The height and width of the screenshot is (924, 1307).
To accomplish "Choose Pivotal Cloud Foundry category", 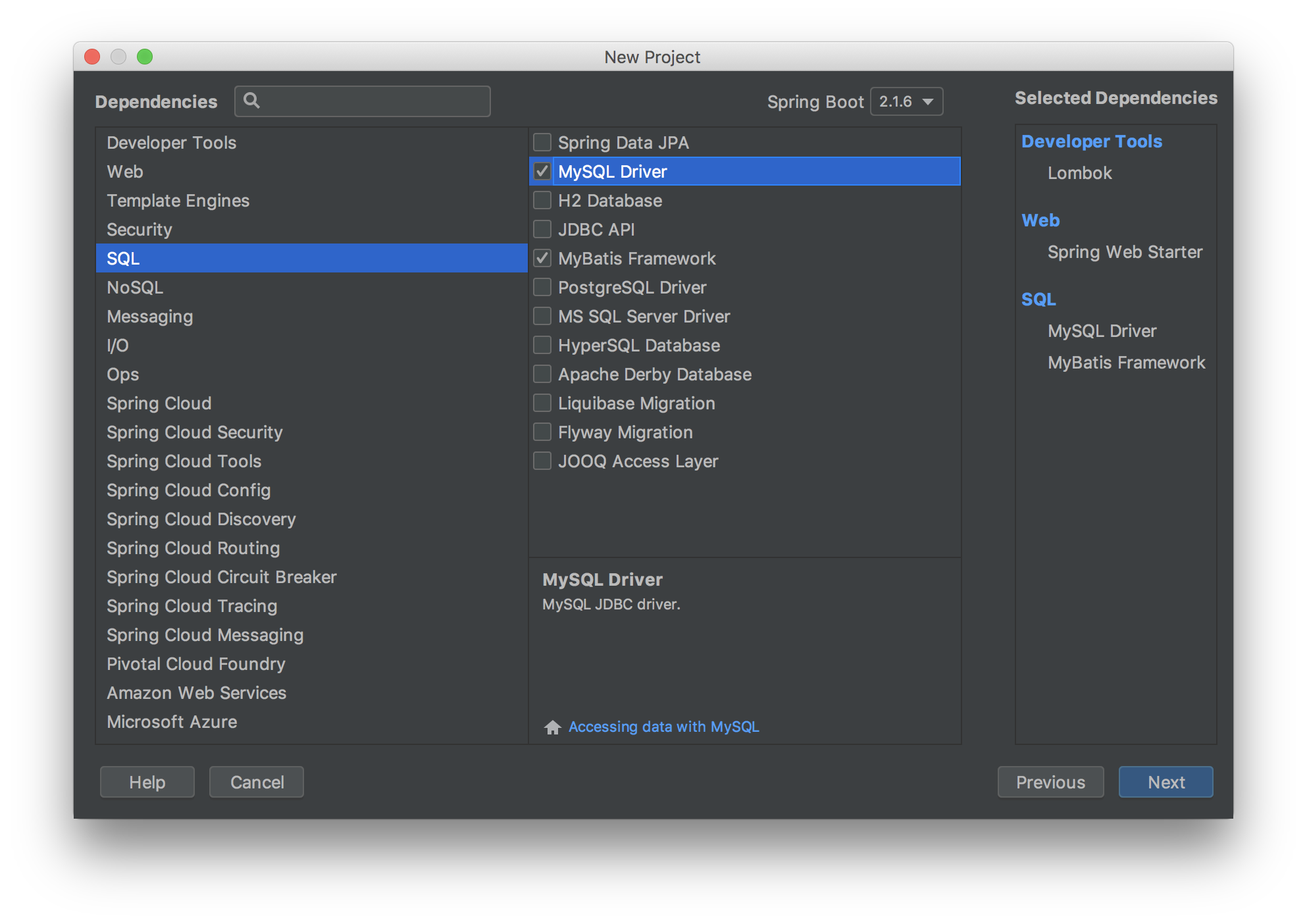I will [x=311, y=663].
